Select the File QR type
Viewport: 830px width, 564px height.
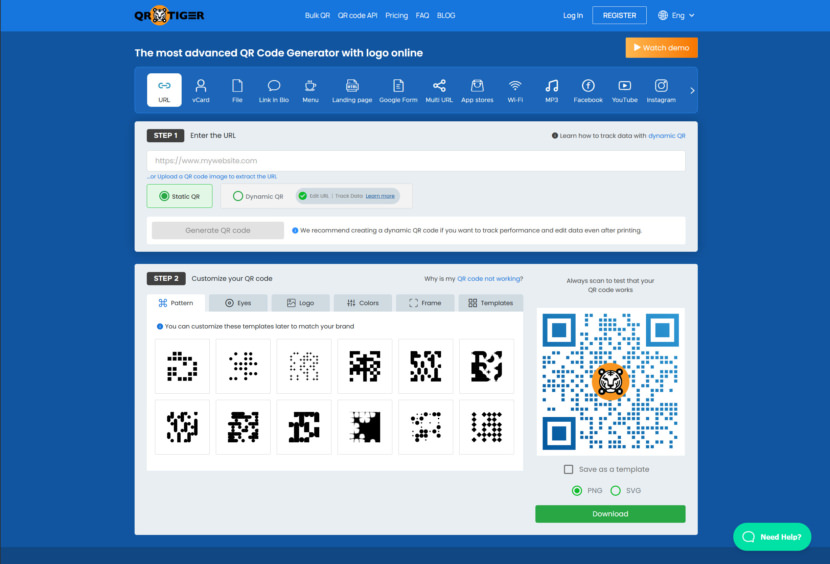coord(237,91)
